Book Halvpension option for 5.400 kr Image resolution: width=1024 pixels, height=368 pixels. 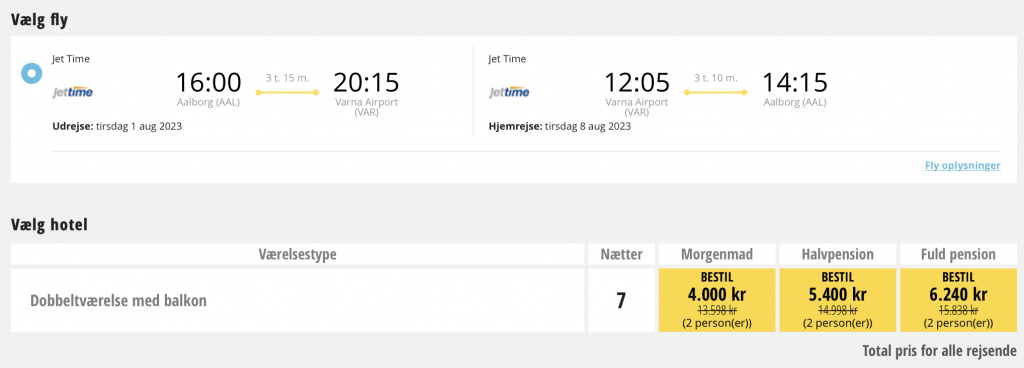(x=837, y=299)
